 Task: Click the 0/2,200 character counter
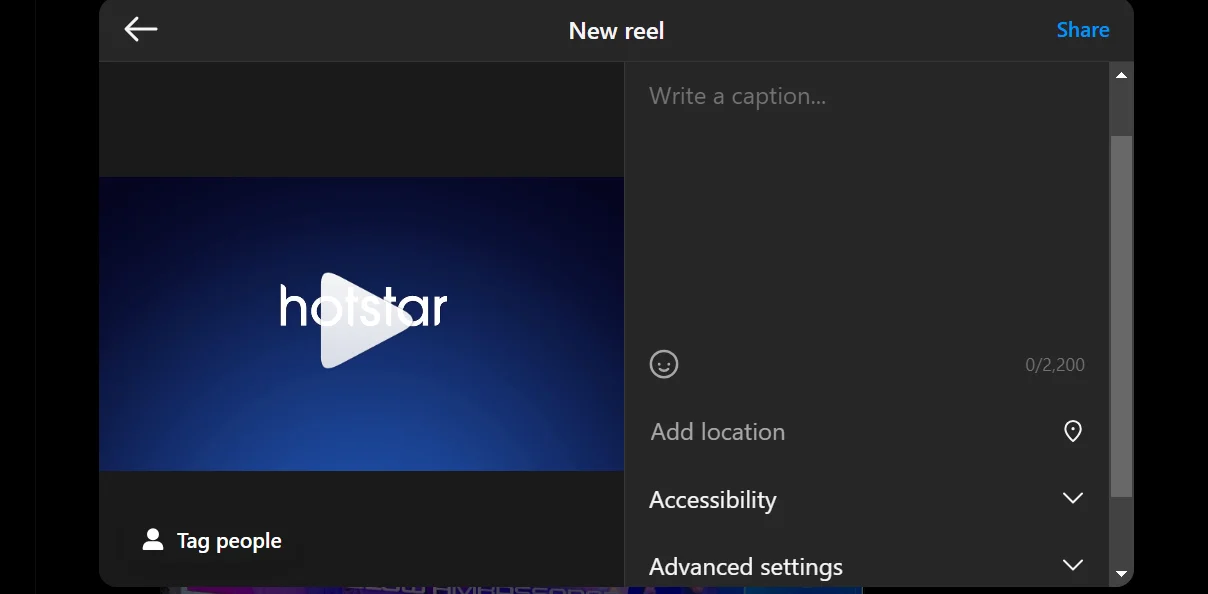pos(1055,365)
